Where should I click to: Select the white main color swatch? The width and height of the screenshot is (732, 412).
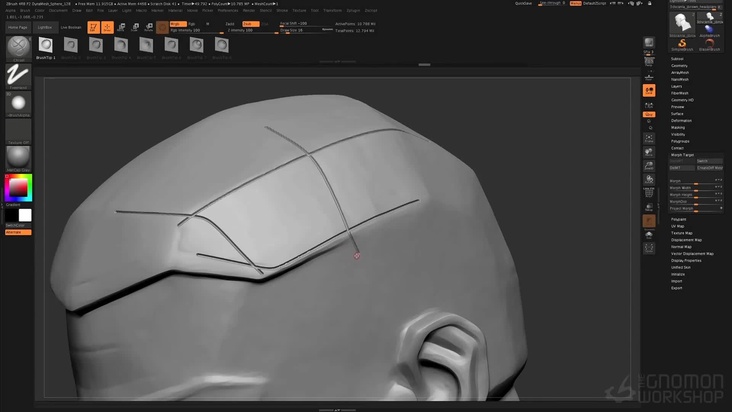25,215
